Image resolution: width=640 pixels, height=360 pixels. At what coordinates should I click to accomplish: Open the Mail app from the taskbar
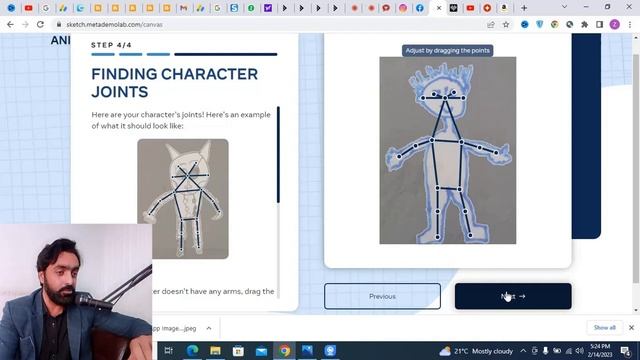[x=261, y=351]
